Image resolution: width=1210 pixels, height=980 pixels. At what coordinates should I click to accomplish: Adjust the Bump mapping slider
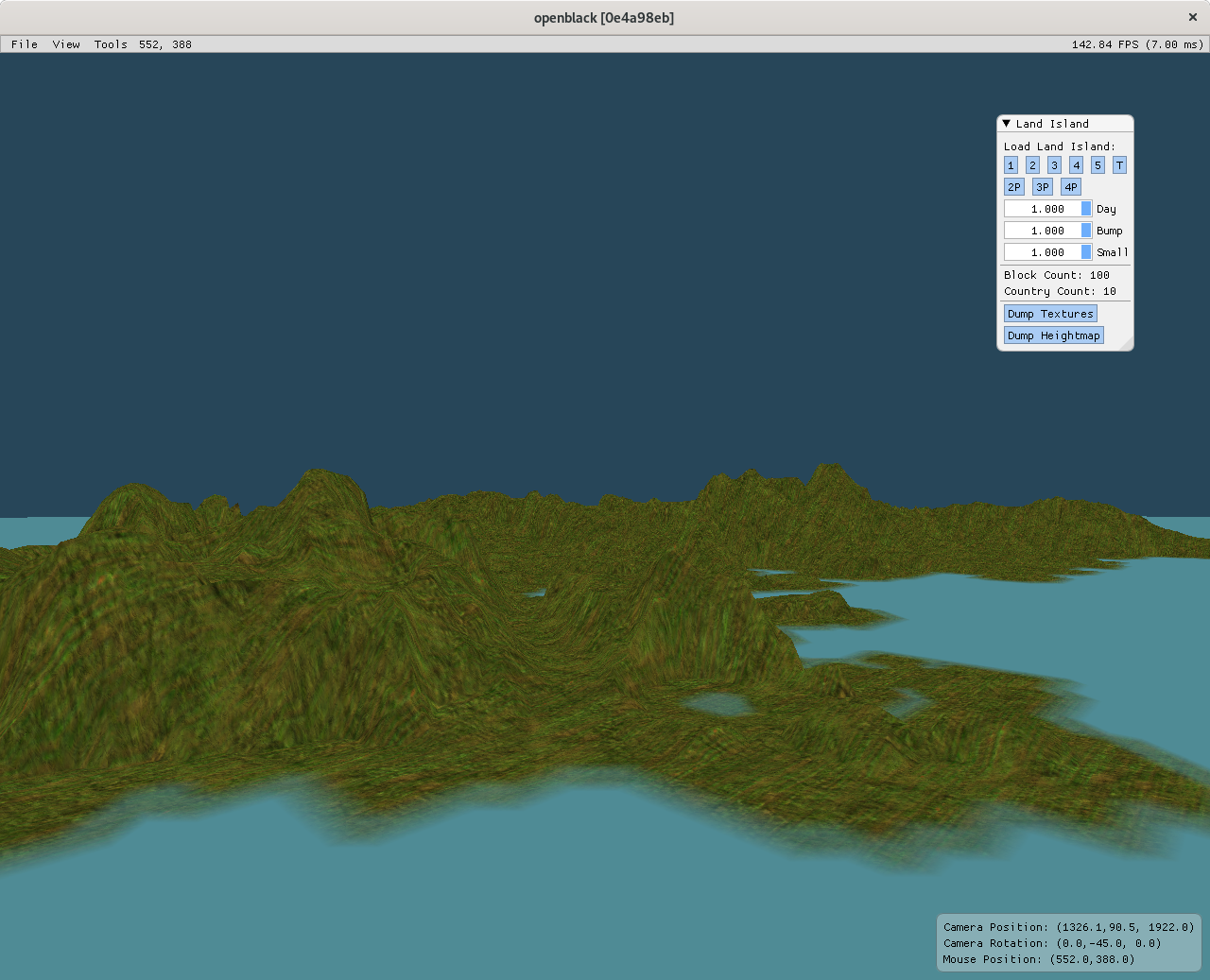1047,230
